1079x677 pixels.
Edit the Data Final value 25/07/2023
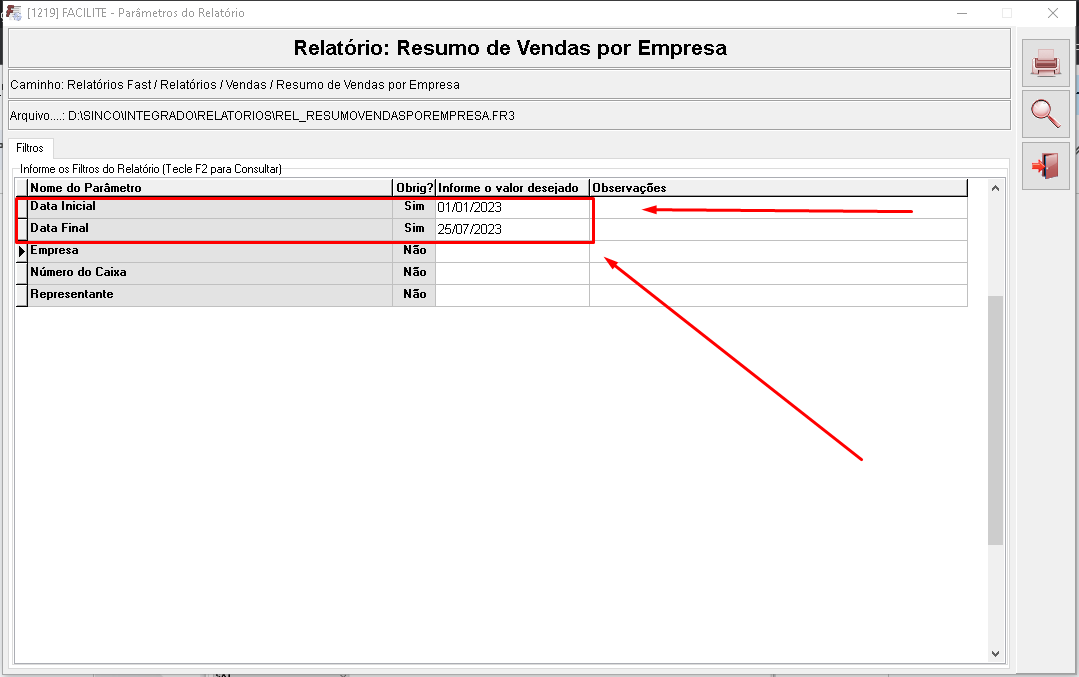pyautogui.click(x=512, y=229)
